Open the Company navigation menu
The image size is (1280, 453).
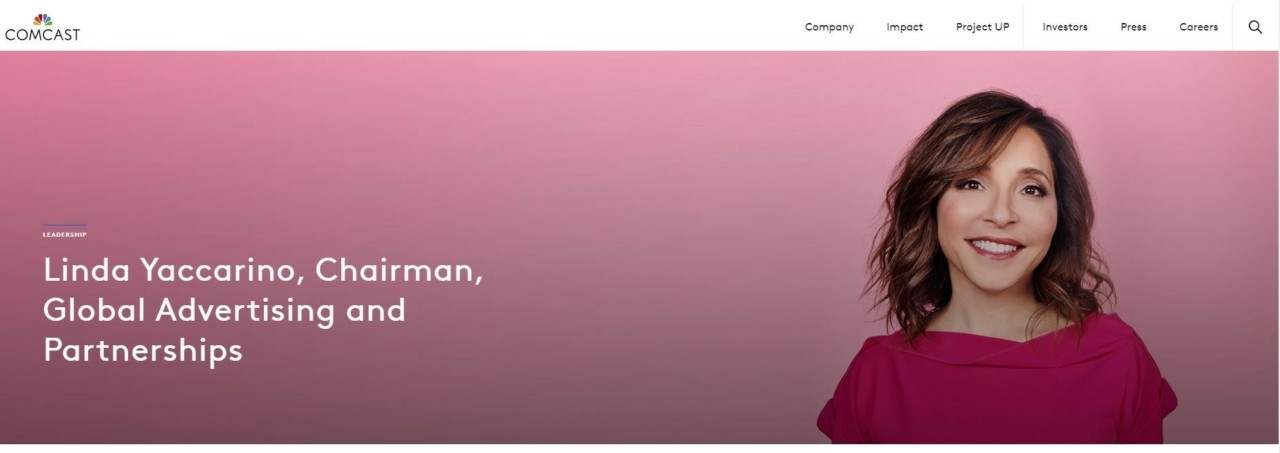click(829, 27)
